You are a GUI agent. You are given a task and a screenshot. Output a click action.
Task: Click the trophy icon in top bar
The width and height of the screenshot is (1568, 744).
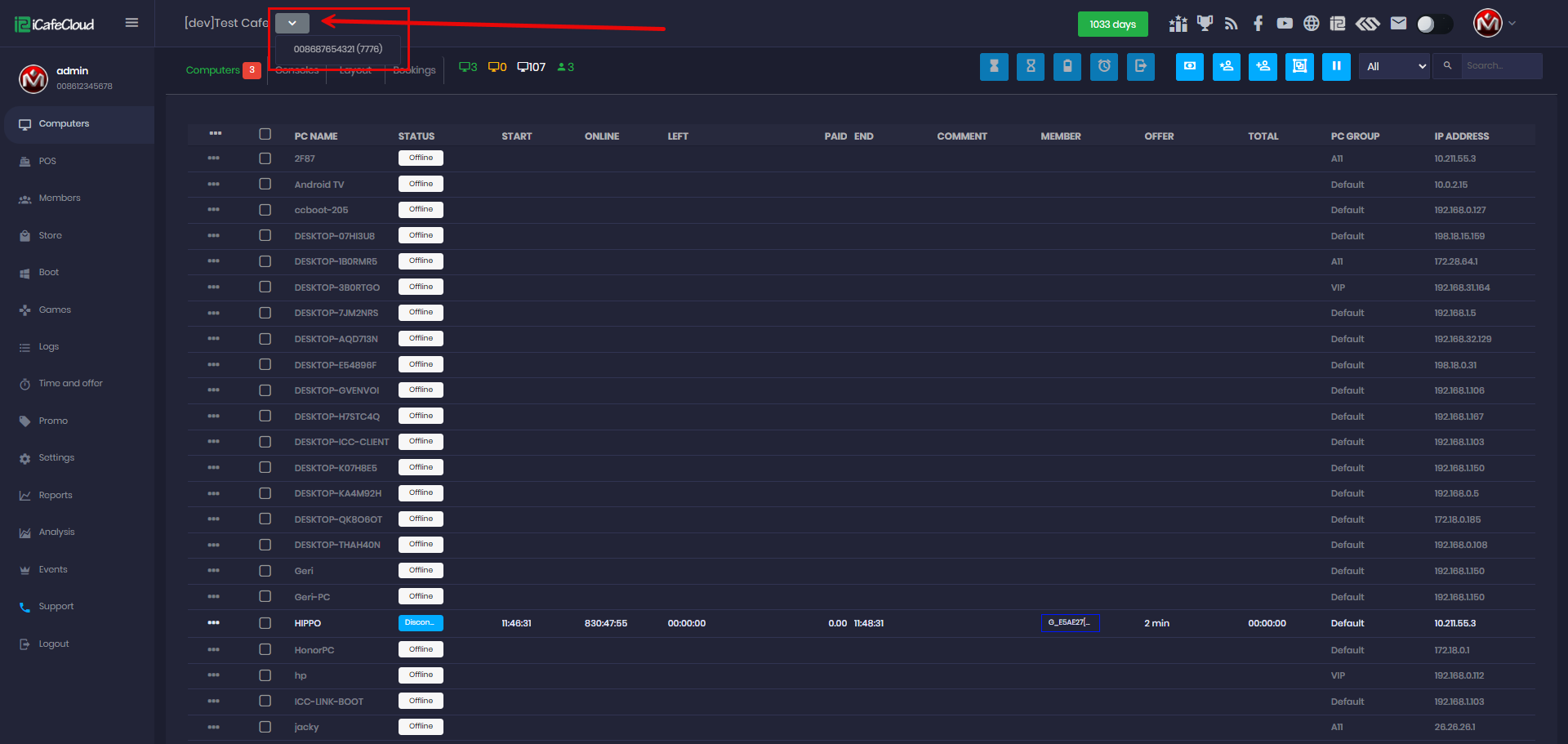(x=1205, y=24)
